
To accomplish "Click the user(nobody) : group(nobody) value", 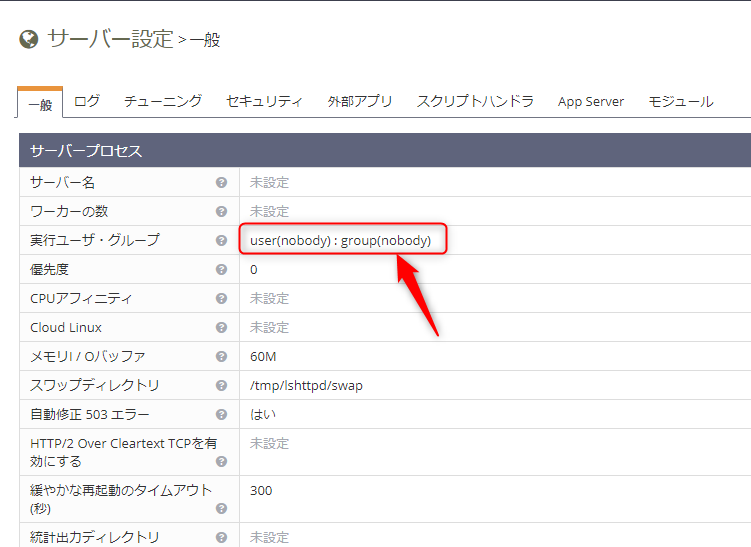I will 340,240.
